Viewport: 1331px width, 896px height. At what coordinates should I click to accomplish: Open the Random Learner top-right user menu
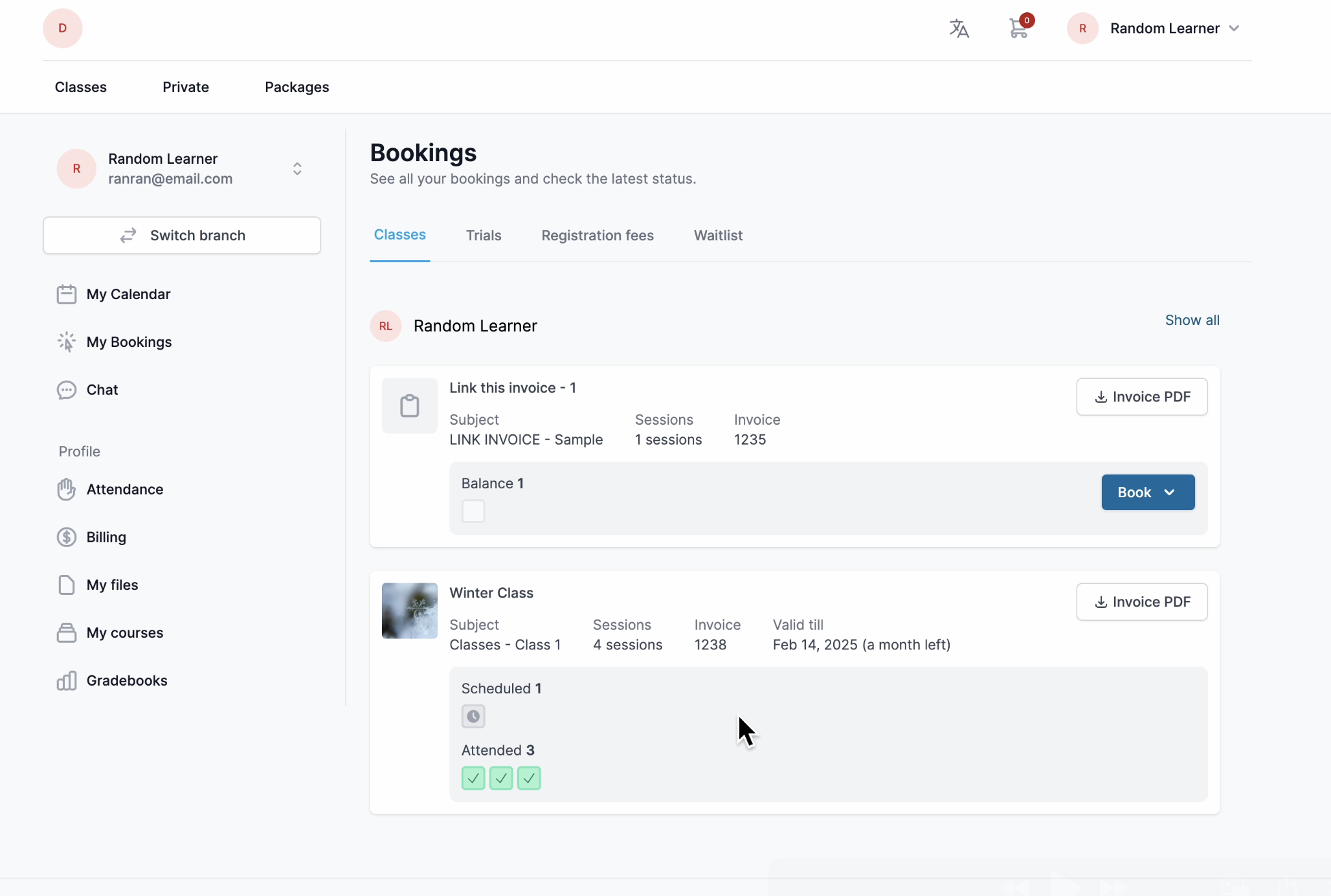(x=1165, y=28)
